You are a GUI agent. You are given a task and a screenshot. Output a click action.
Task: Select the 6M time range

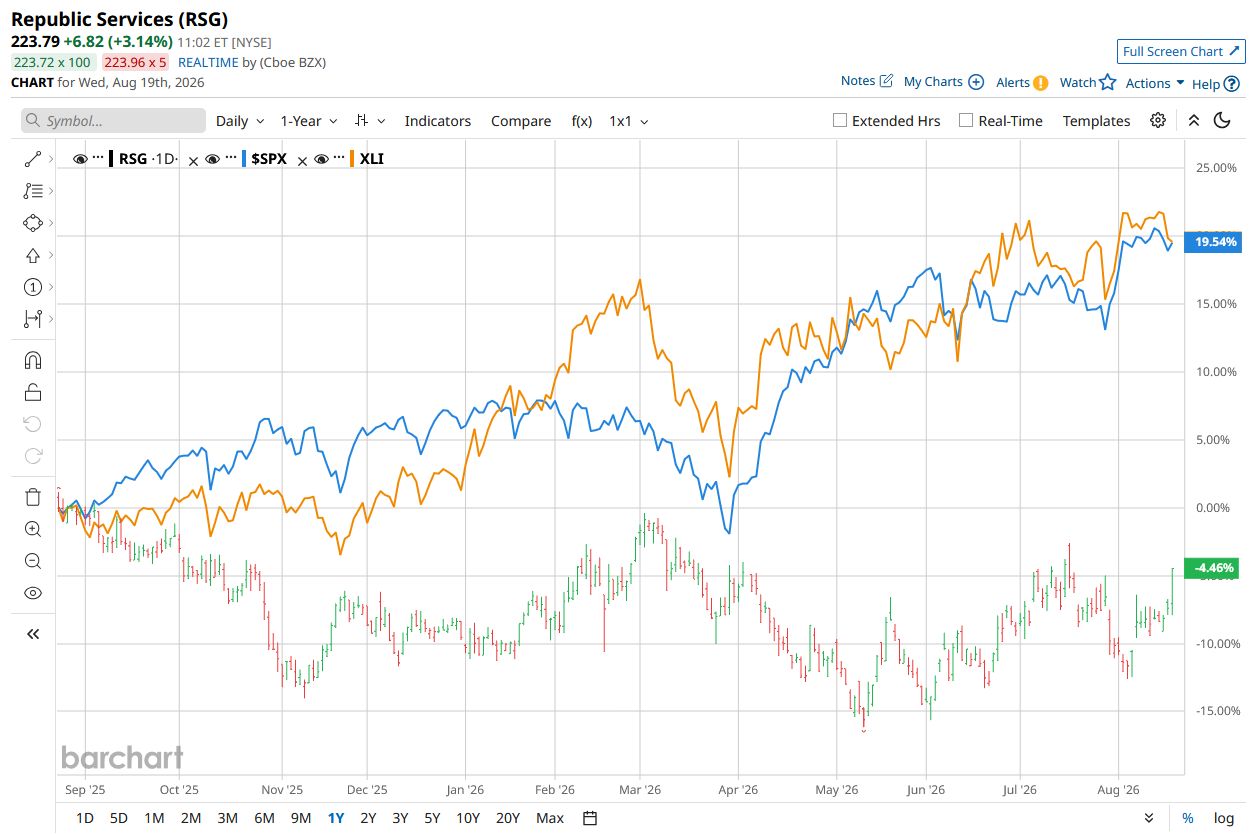tap(264, 818)
